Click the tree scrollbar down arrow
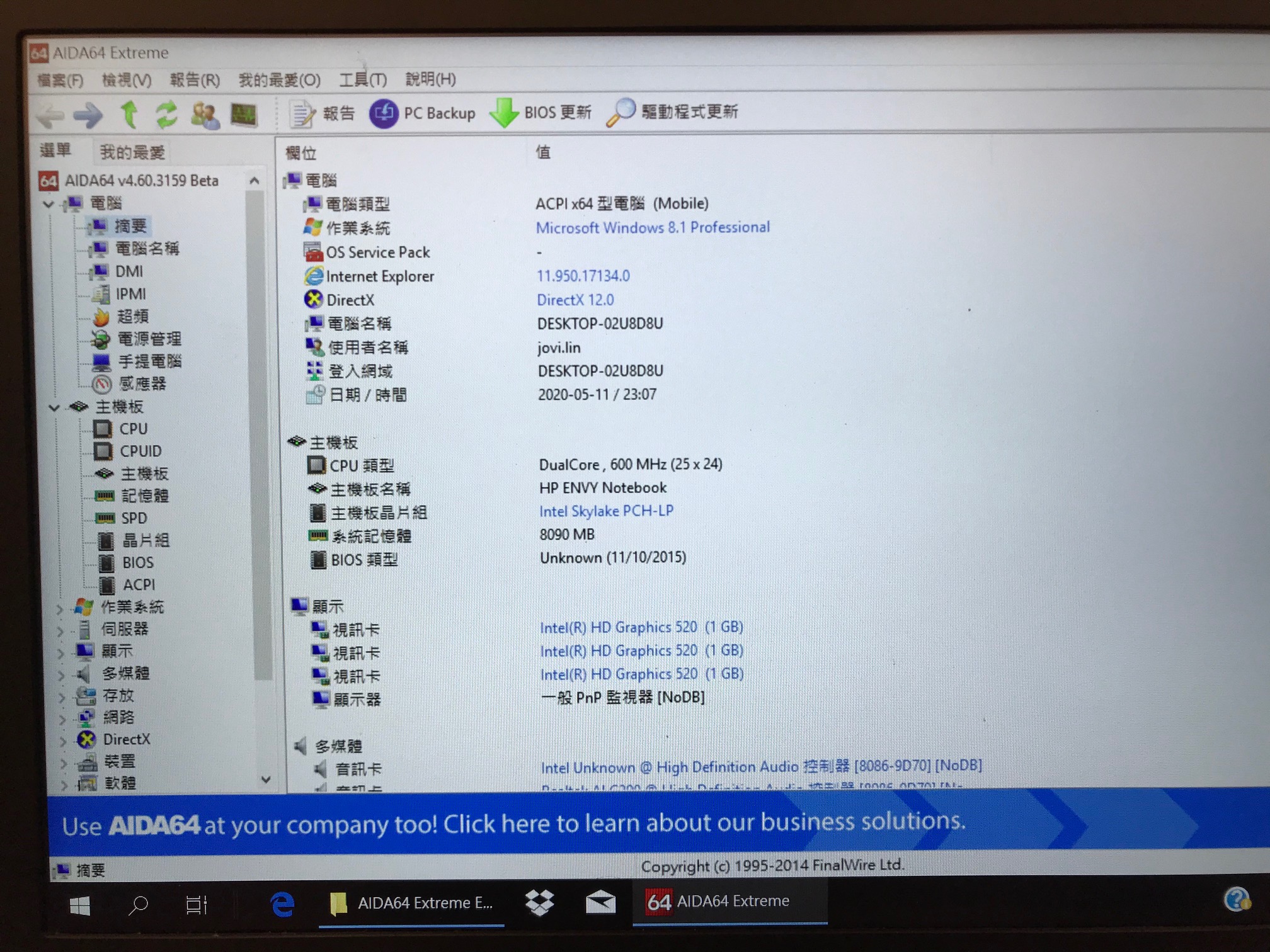 [266, 779]
